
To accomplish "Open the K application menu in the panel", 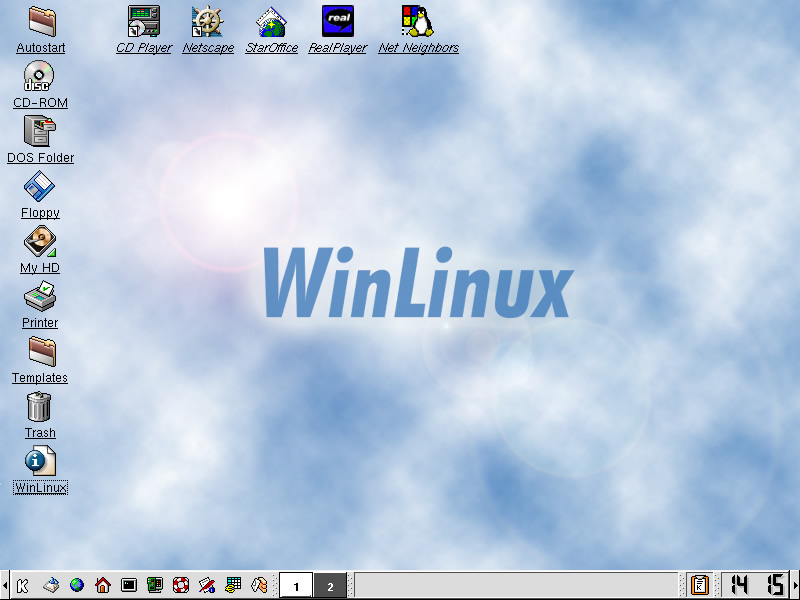I will (x=23, y=585).
